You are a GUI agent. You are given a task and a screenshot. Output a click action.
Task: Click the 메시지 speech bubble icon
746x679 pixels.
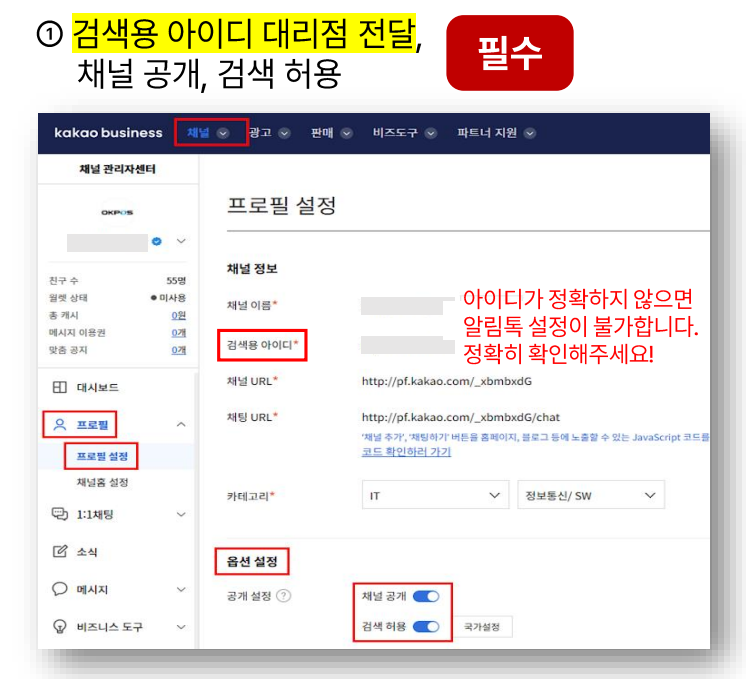(60, 590)
